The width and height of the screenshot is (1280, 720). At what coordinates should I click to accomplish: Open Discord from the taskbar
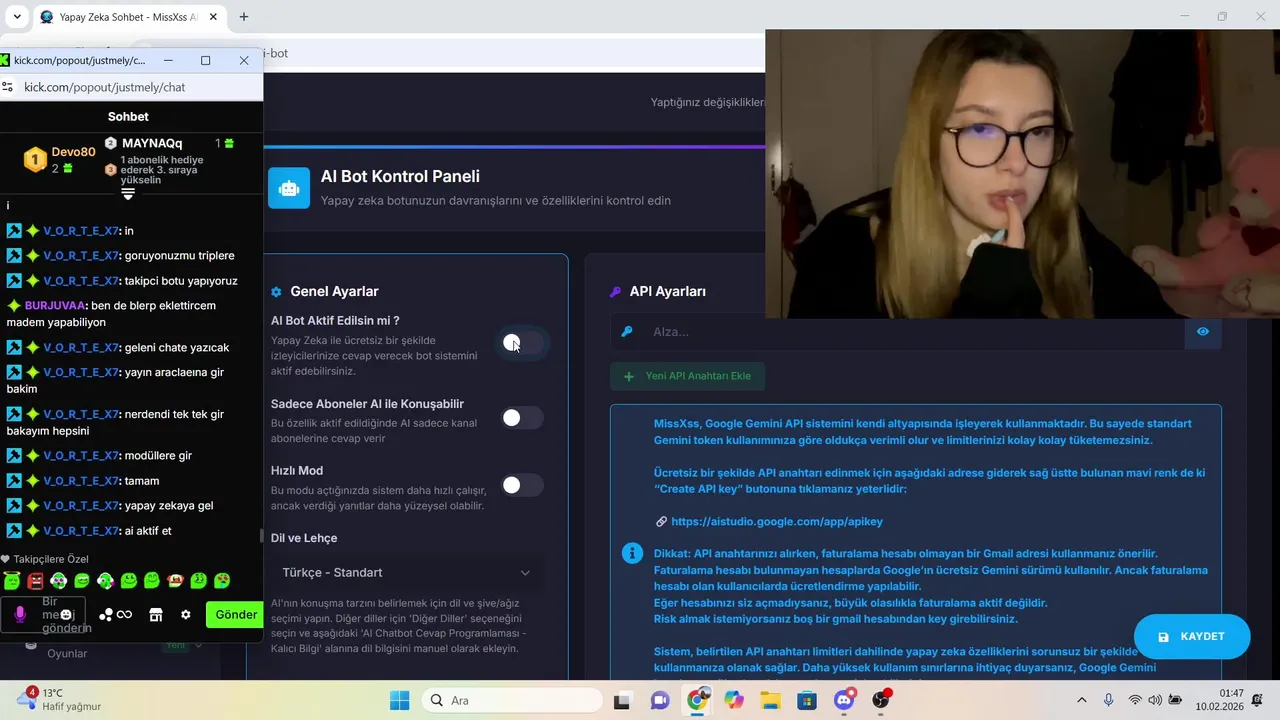(x=844, y=700)
